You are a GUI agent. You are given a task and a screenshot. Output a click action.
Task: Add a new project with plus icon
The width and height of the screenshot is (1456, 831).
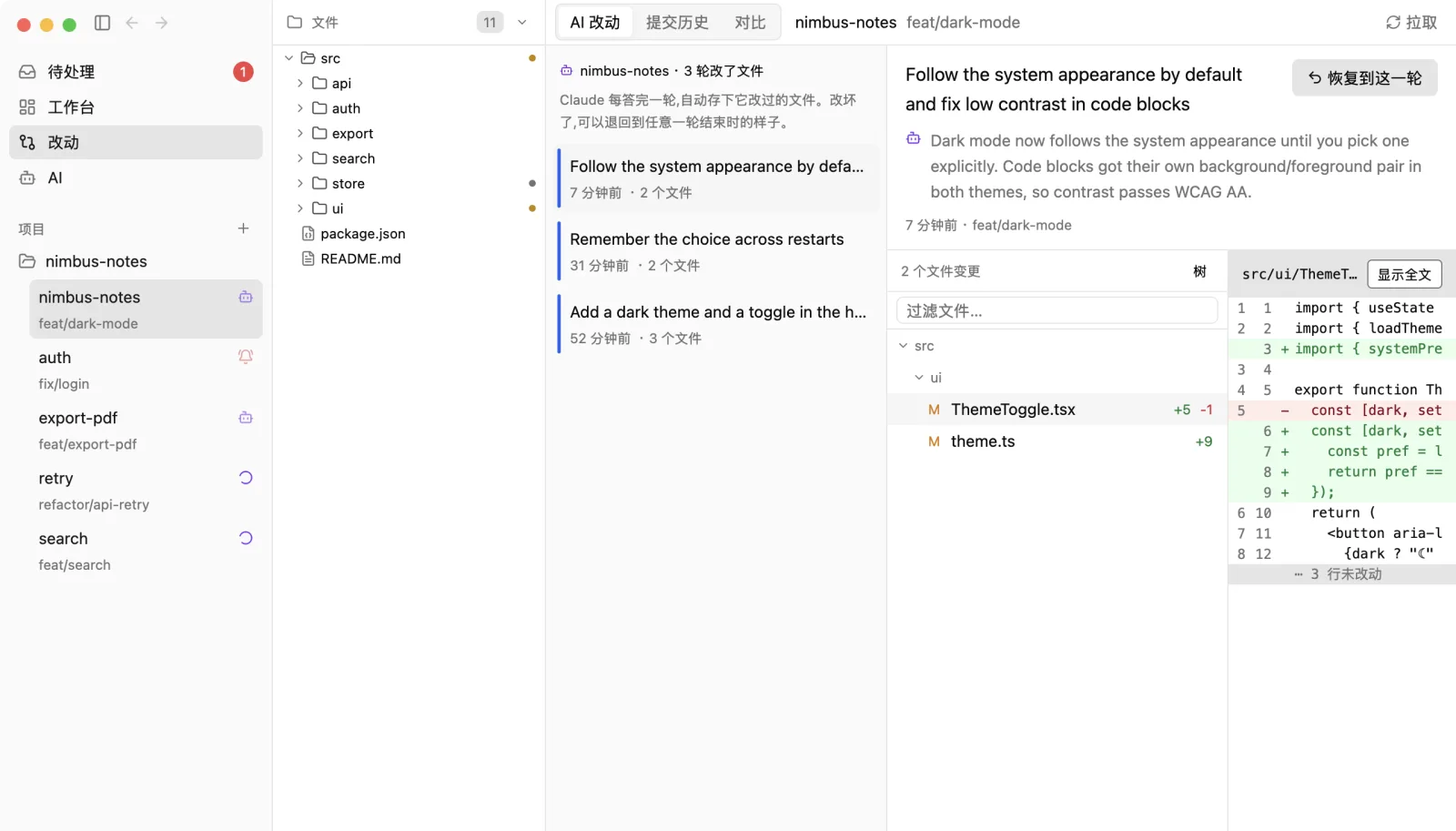[x=243, y=228]
